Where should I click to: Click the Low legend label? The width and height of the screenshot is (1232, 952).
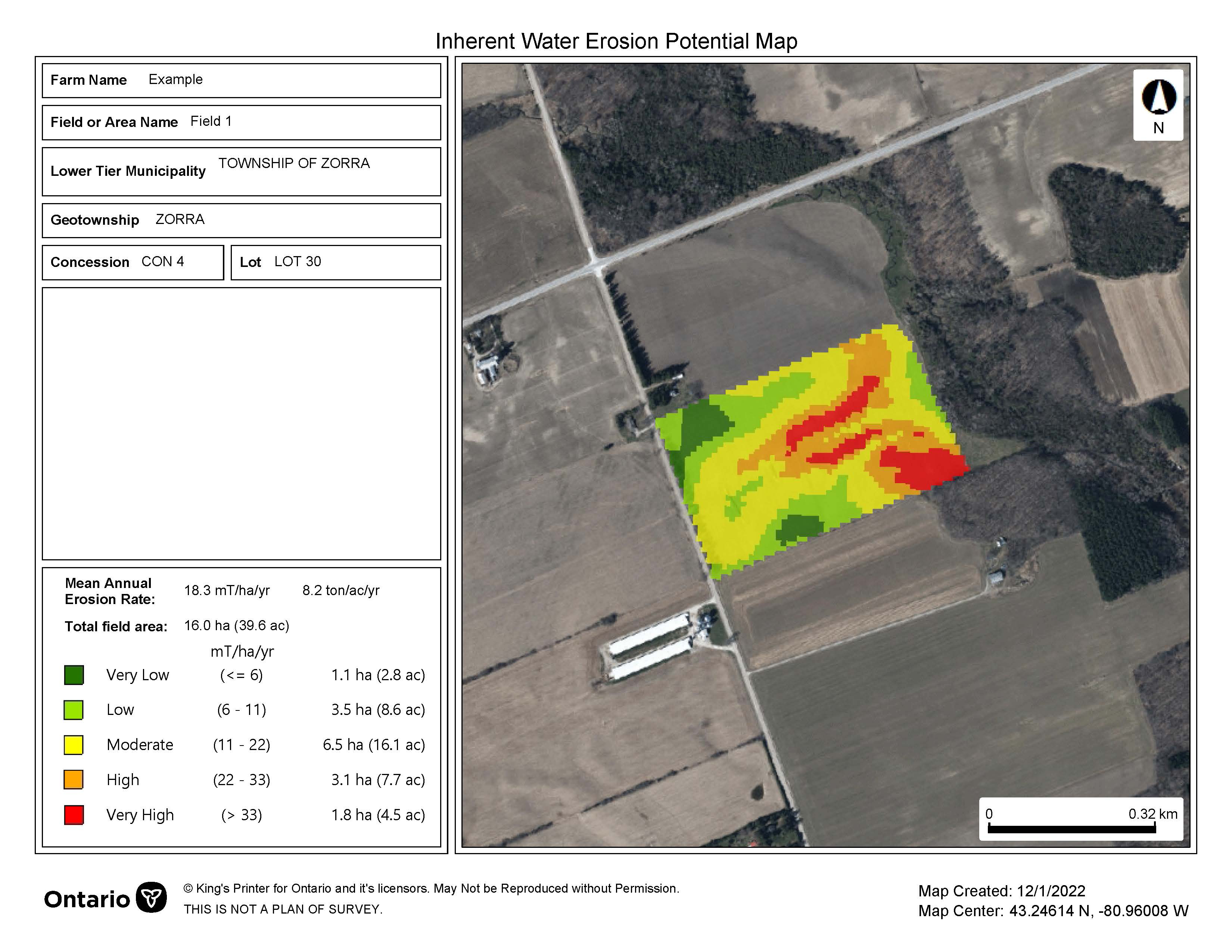click(x=120, y=710)
